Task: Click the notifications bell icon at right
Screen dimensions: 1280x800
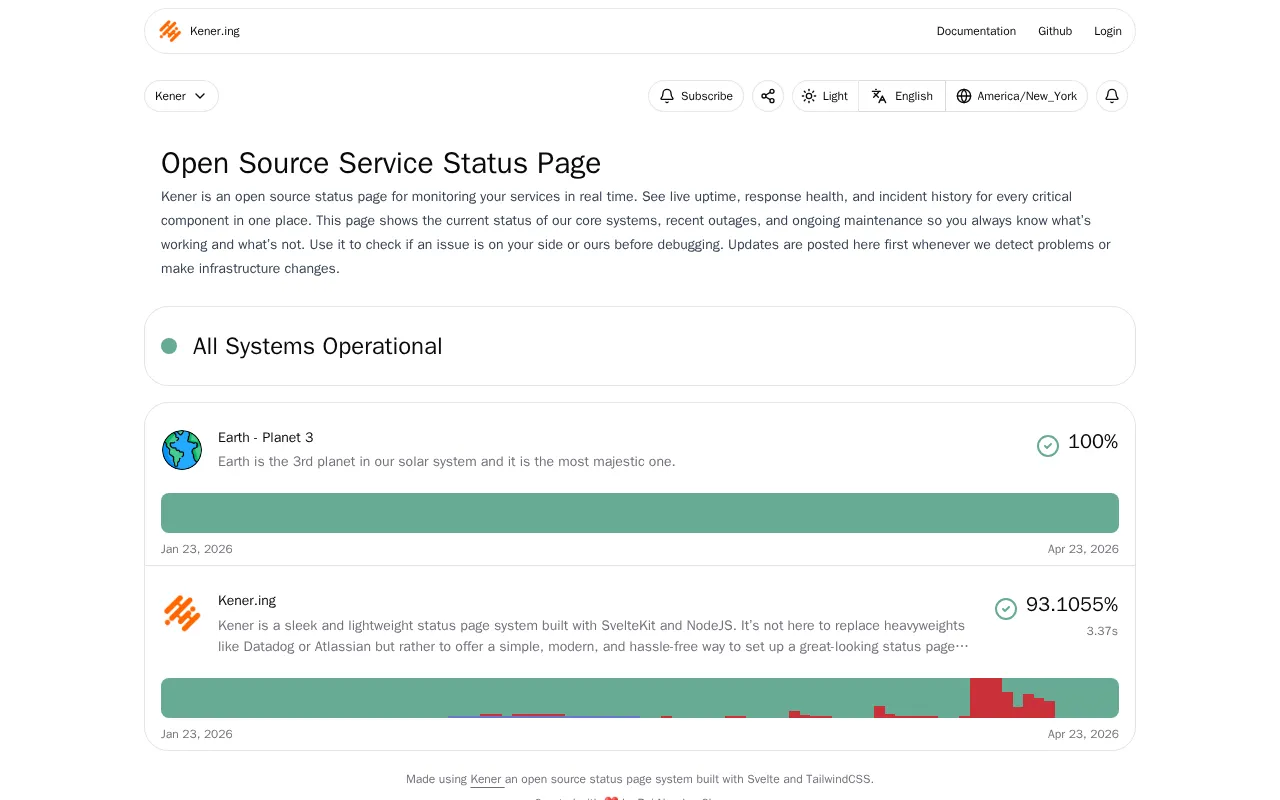Action: point(1112,96)
